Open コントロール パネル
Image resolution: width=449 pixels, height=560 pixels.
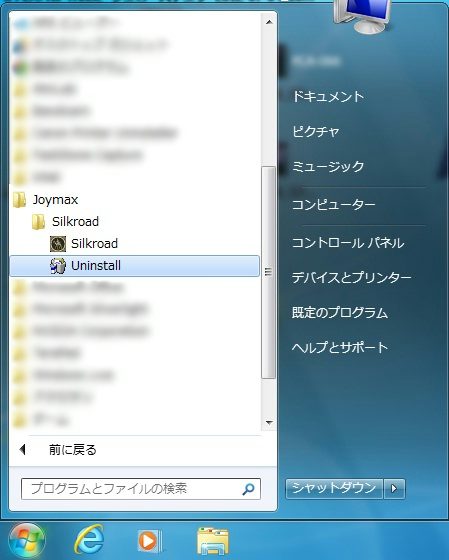(348, 243)
